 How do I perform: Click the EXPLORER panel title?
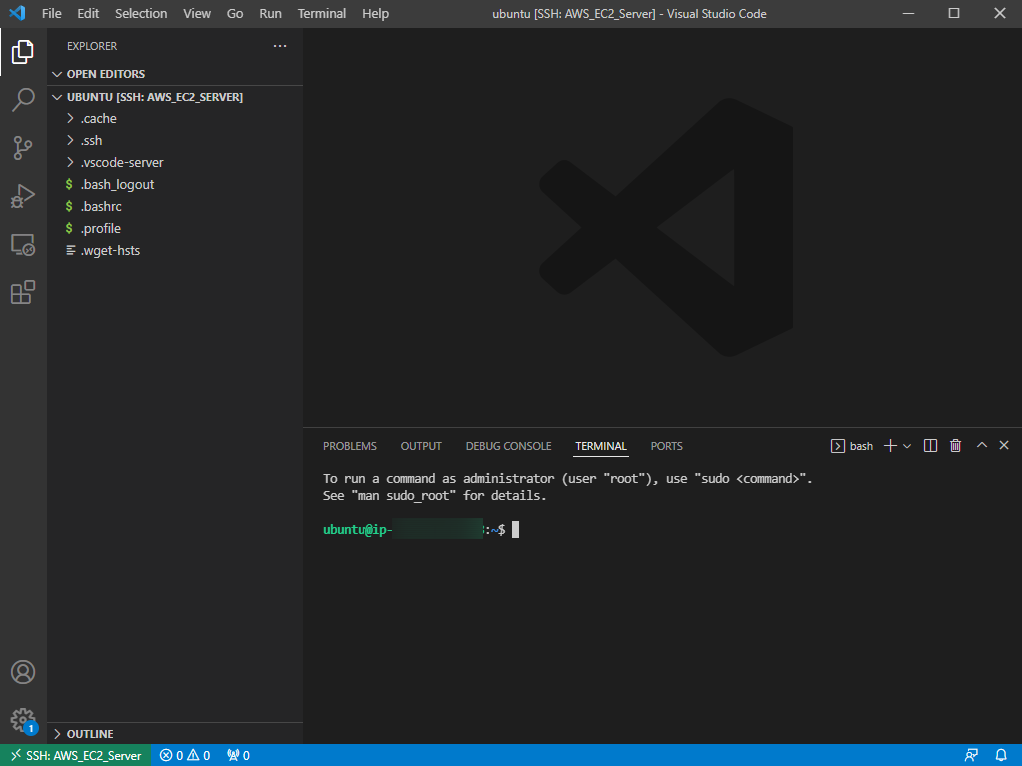point(92,46)
